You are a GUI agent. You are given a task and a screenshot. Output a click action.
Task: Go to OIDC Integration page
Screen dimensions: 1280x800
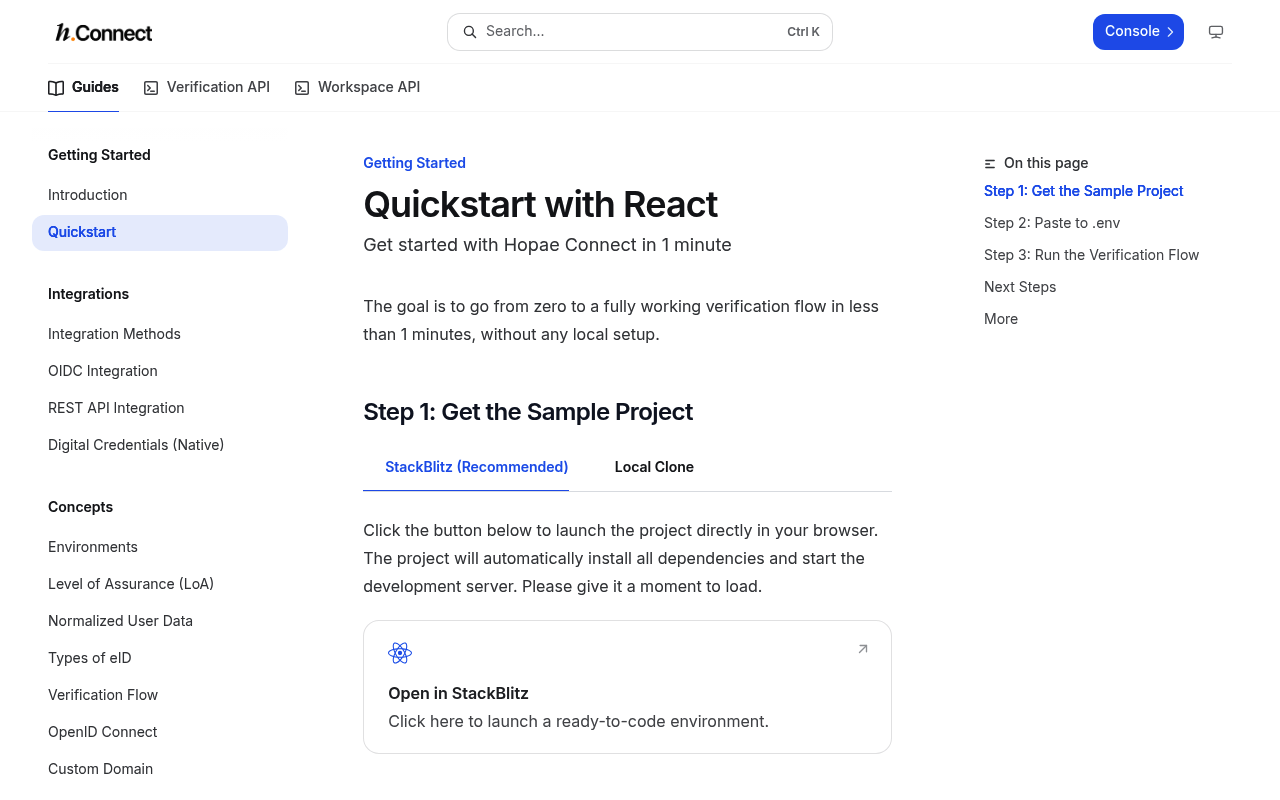click(160, 371)
